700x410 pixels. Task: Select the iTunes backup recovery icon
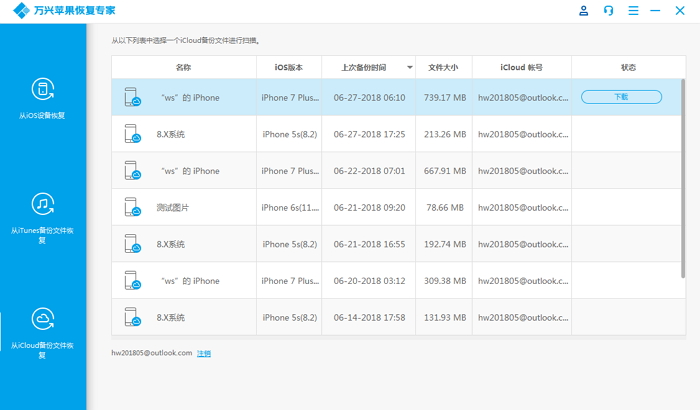(43, 204)
